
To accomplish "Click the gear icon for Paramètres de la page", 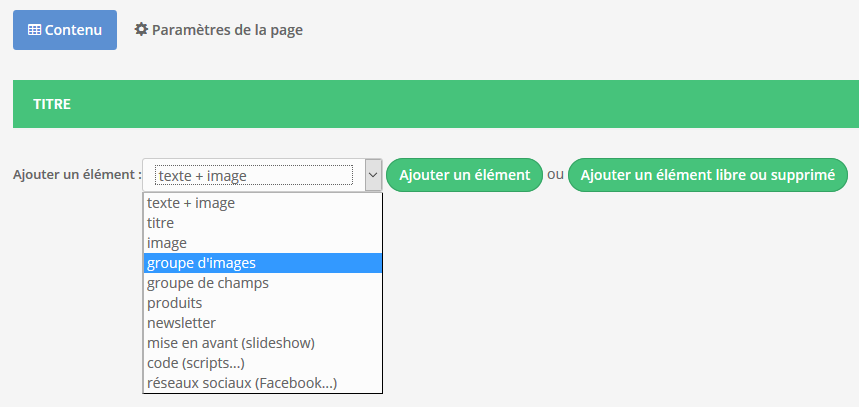I will pyautogui.click(x=141, y=29).
